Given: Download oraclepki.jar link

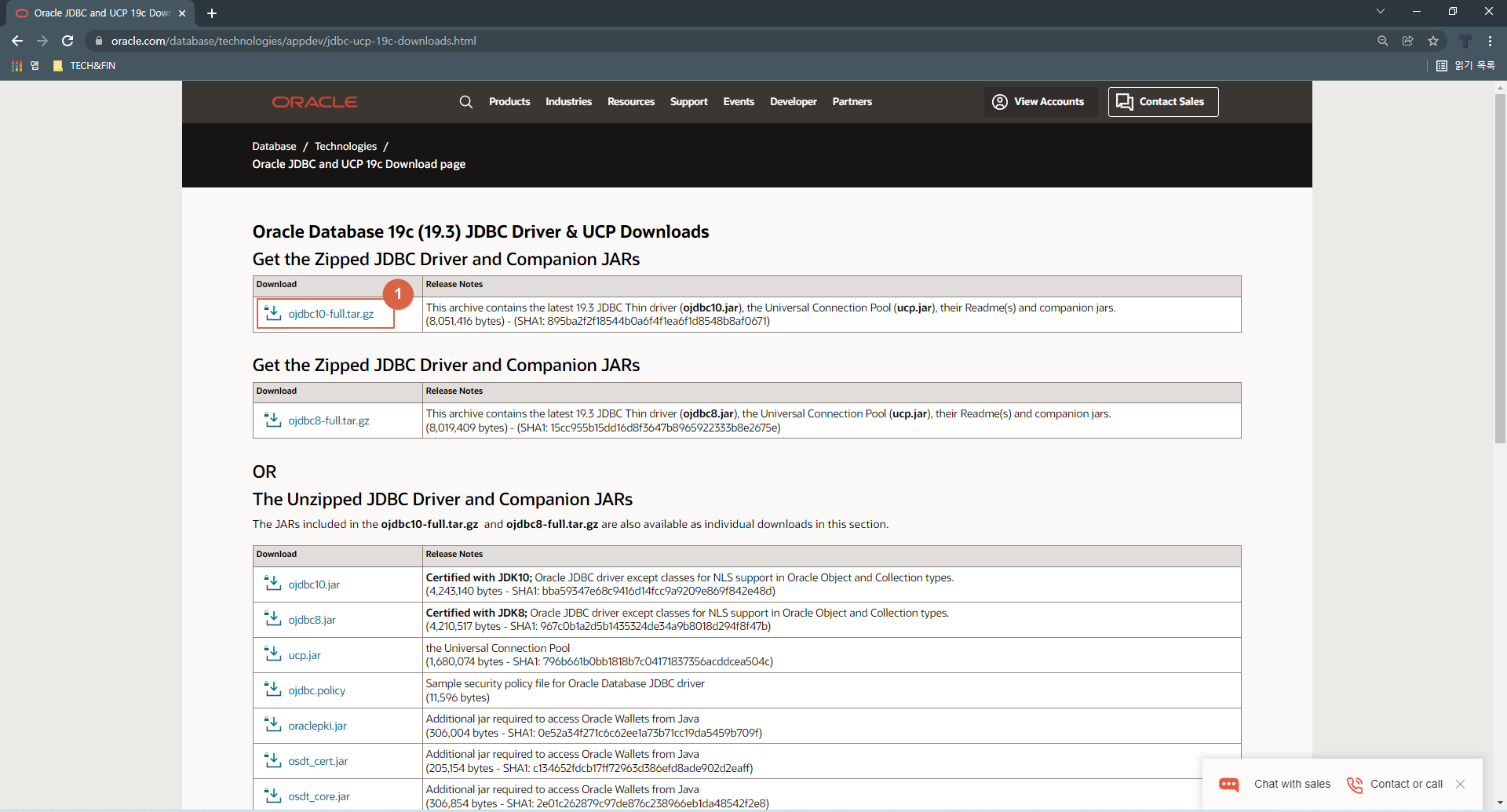Looking at the screenshot, I should coord(317,726).
